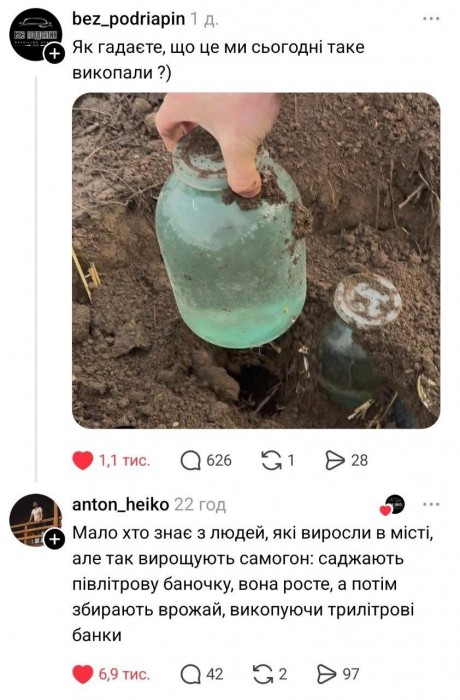Open replies to anton_heiko's comment
Image resolution: width=460 pixels, height=700 pixels.
pyautogui.click(x=191, y=674)
